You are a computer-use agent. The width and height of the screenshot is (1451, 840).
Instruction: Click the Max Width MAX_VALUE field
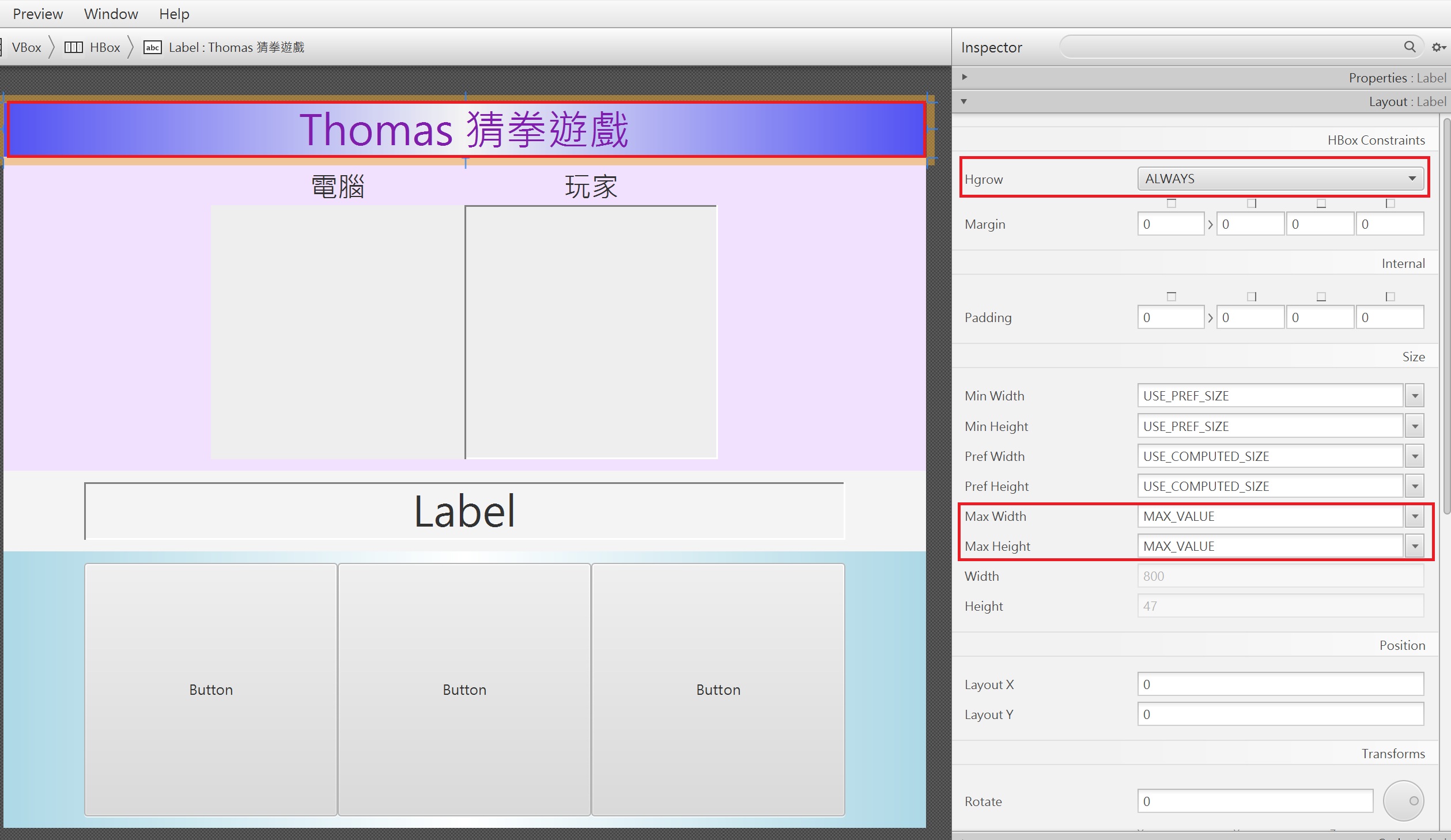click(1270, 516)
